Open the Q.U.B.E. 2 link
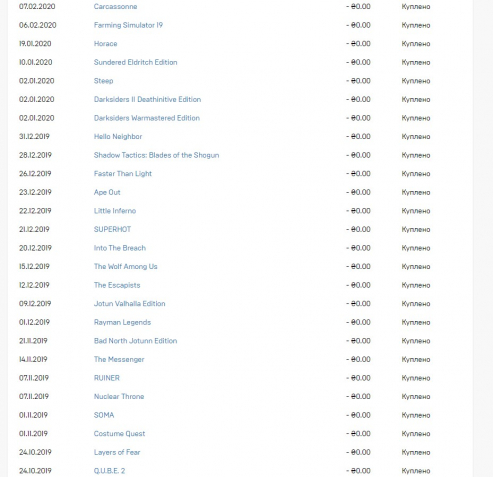Image resolution: width=493 pixels, height=477 pixels. [109, 471]
